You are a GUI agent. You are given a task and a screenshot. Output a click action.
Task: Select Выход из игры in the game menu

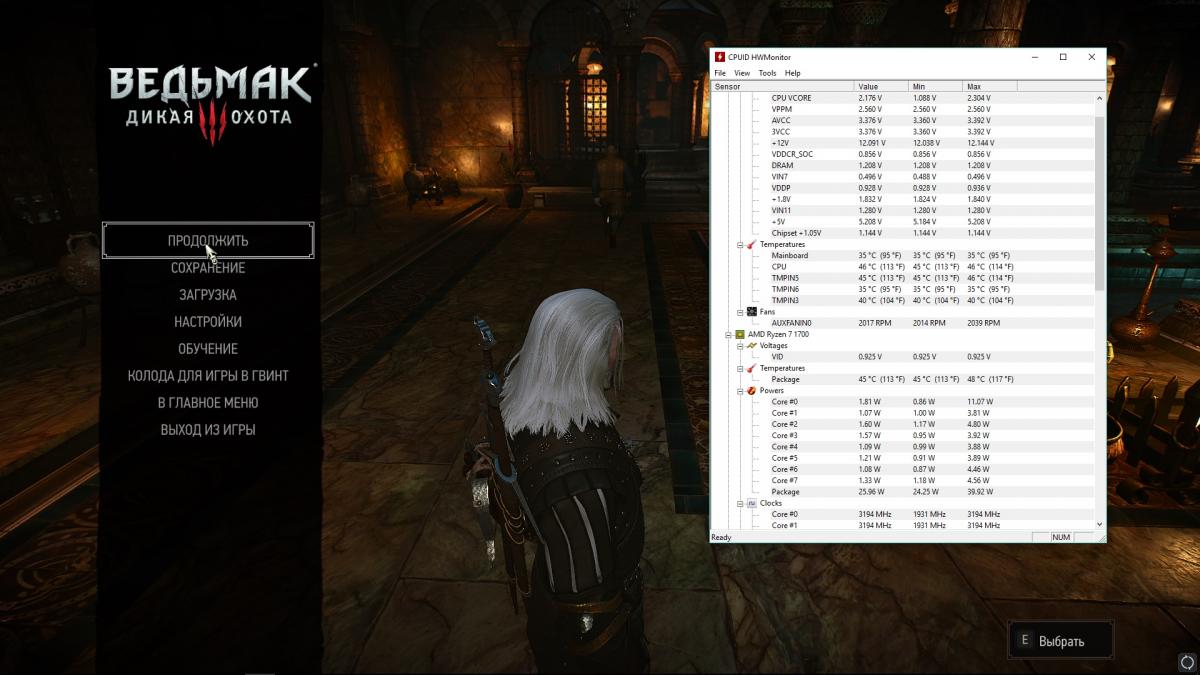click(x=208, y=430)
